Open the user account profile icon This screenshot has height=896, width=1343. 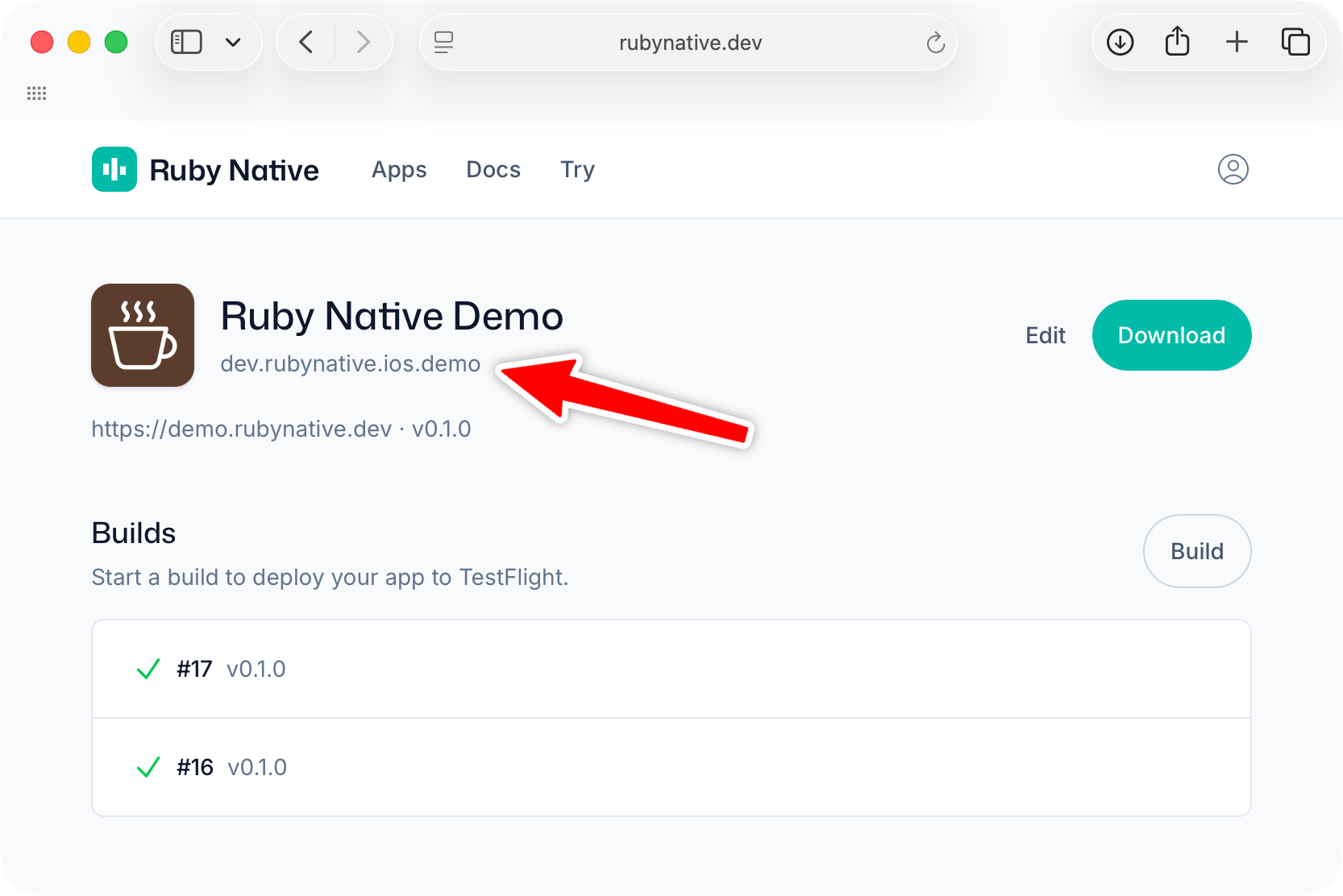[1233, 169]
